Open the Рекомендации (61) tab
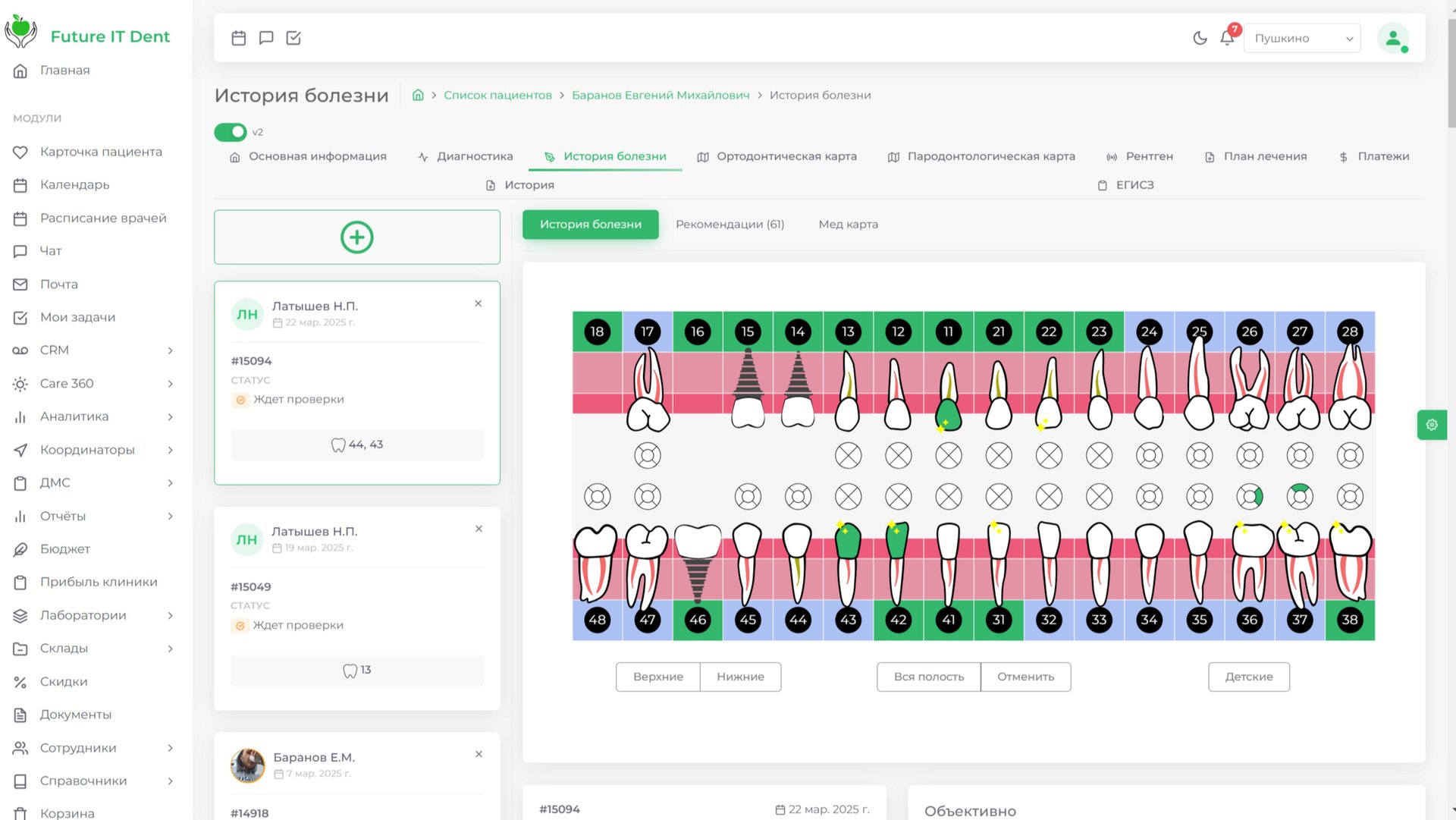The height and width of the screenshot is (820, 1456). 730,225
